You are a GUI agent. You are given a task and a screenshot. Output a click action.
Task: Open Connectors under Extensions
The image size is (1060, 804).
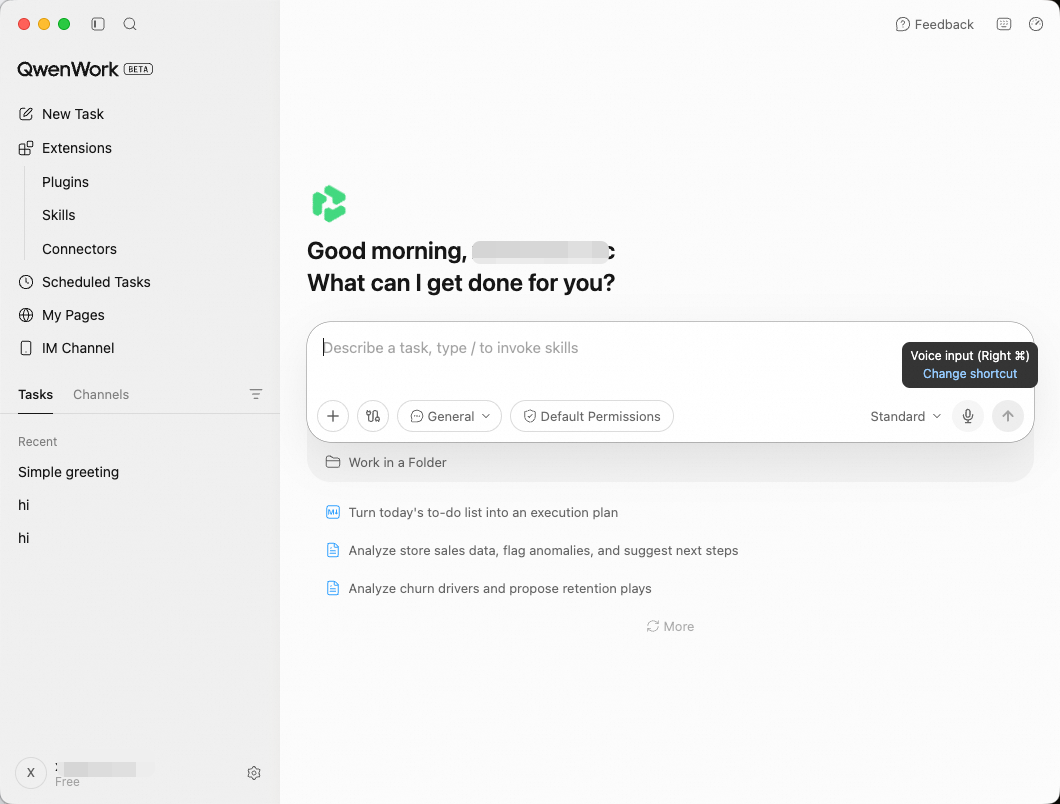(x=79, y=249)
